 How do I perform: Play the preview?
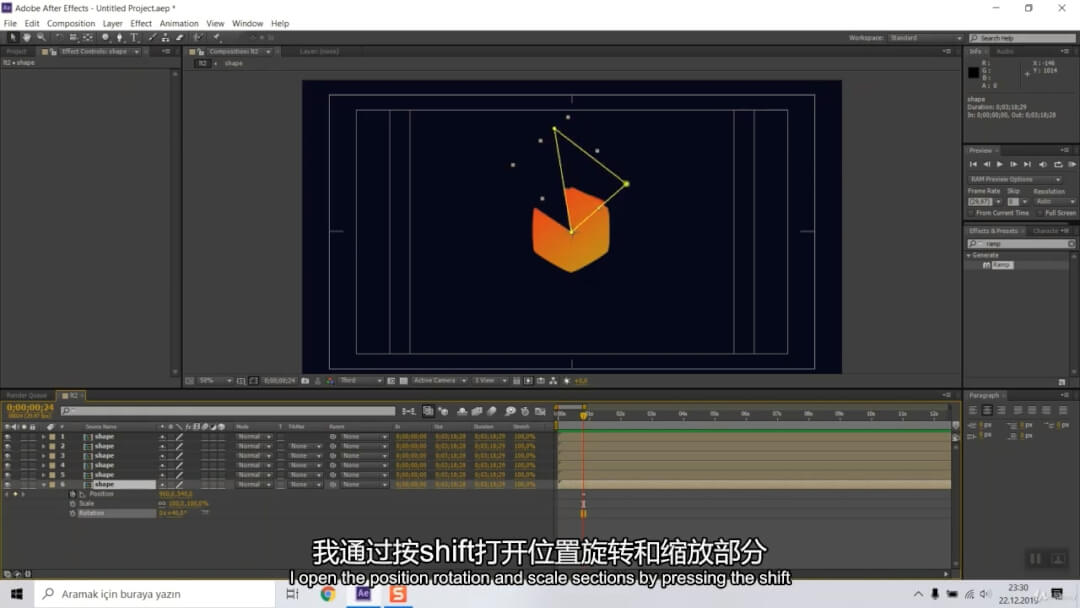click(1000, 165)
